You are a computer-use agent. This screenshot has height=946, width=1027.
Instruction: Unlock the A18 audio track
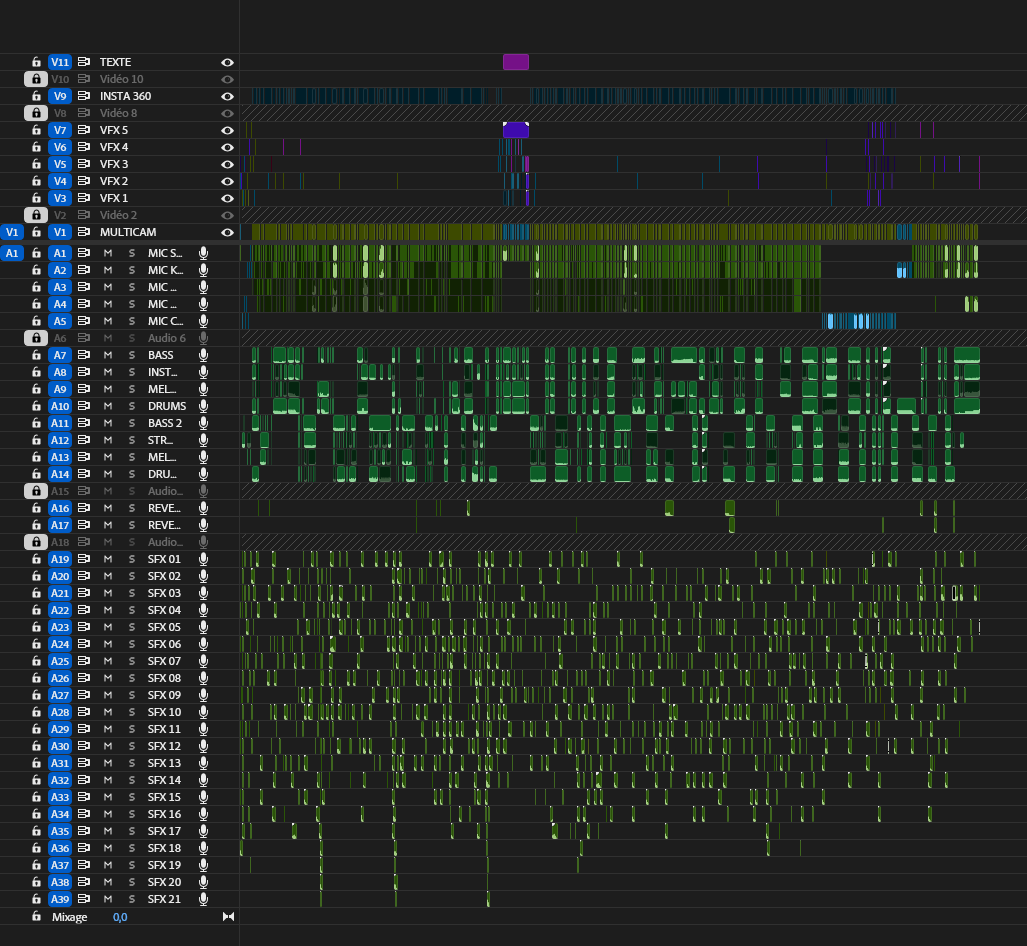coord(36,542)
